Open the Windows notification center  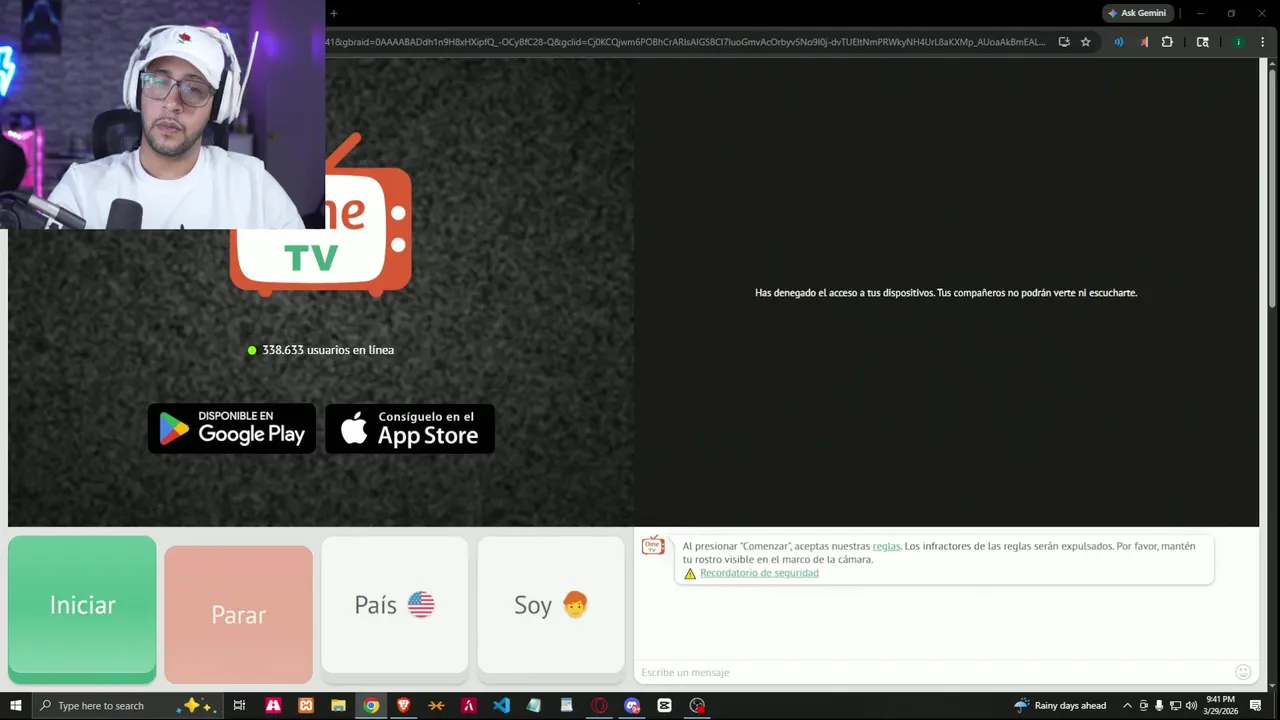[1256, 705]
